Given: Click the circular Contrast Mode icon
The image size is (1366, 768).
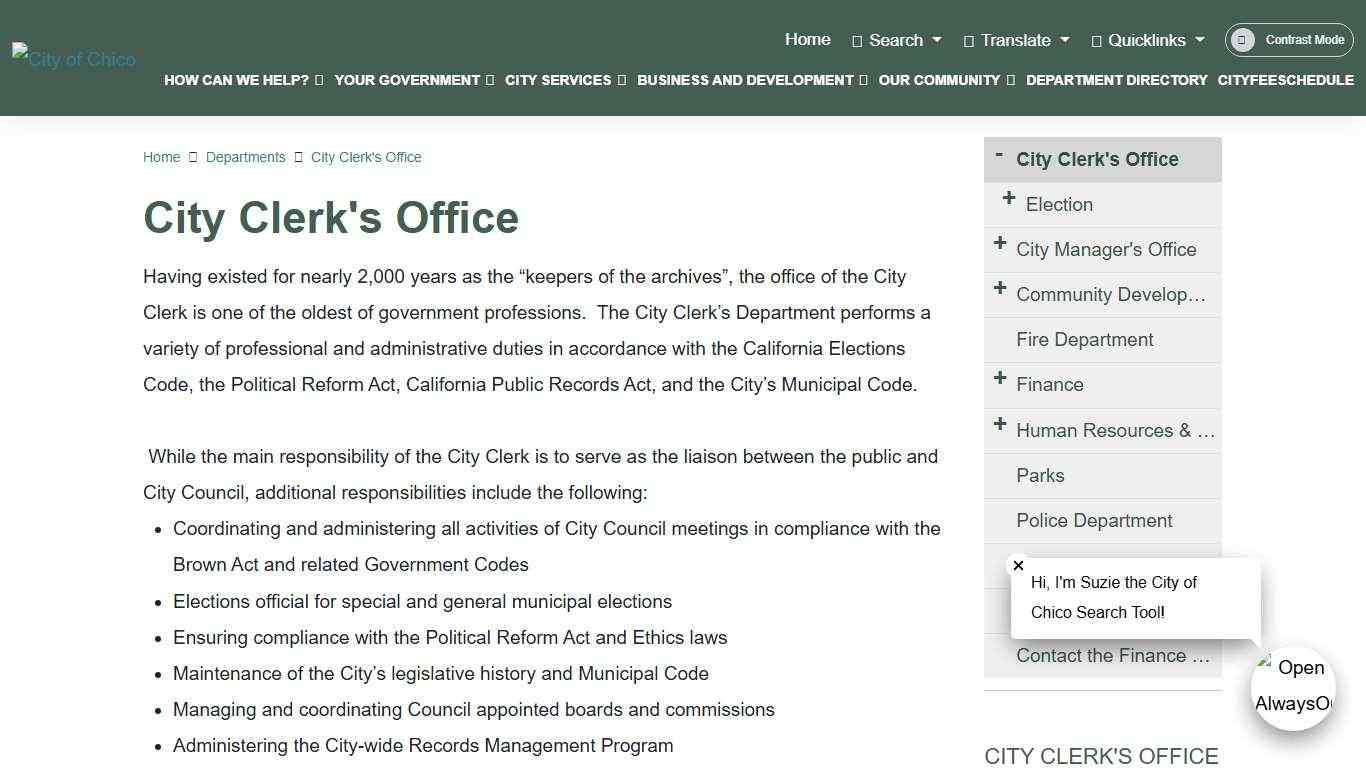Looking at the screenshot, I should point(1241,40).
